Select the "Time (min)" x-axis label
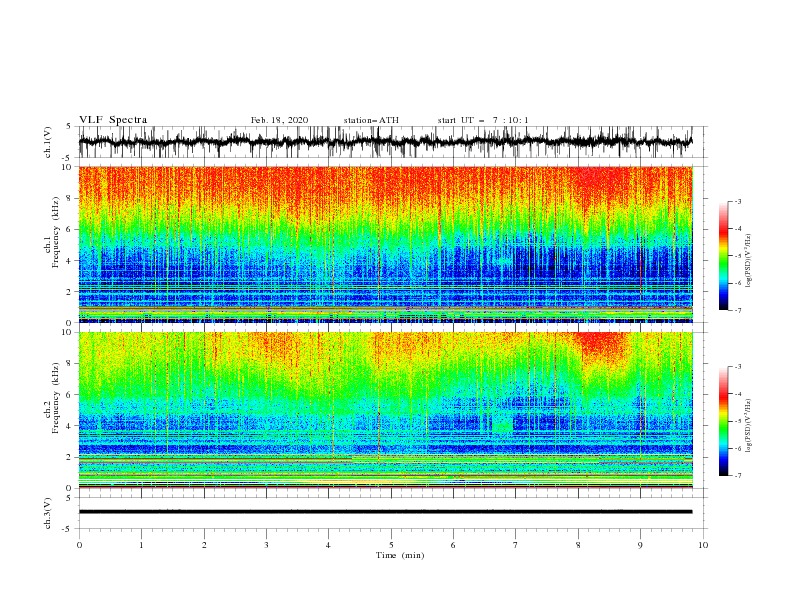 400,555
